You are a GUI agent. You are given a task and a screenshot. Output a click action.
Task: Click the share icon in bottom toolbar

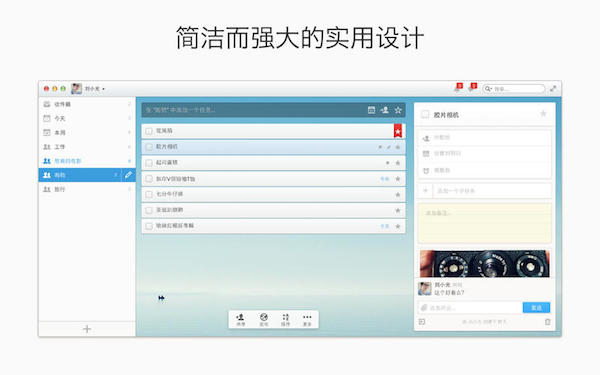[240, 319]
